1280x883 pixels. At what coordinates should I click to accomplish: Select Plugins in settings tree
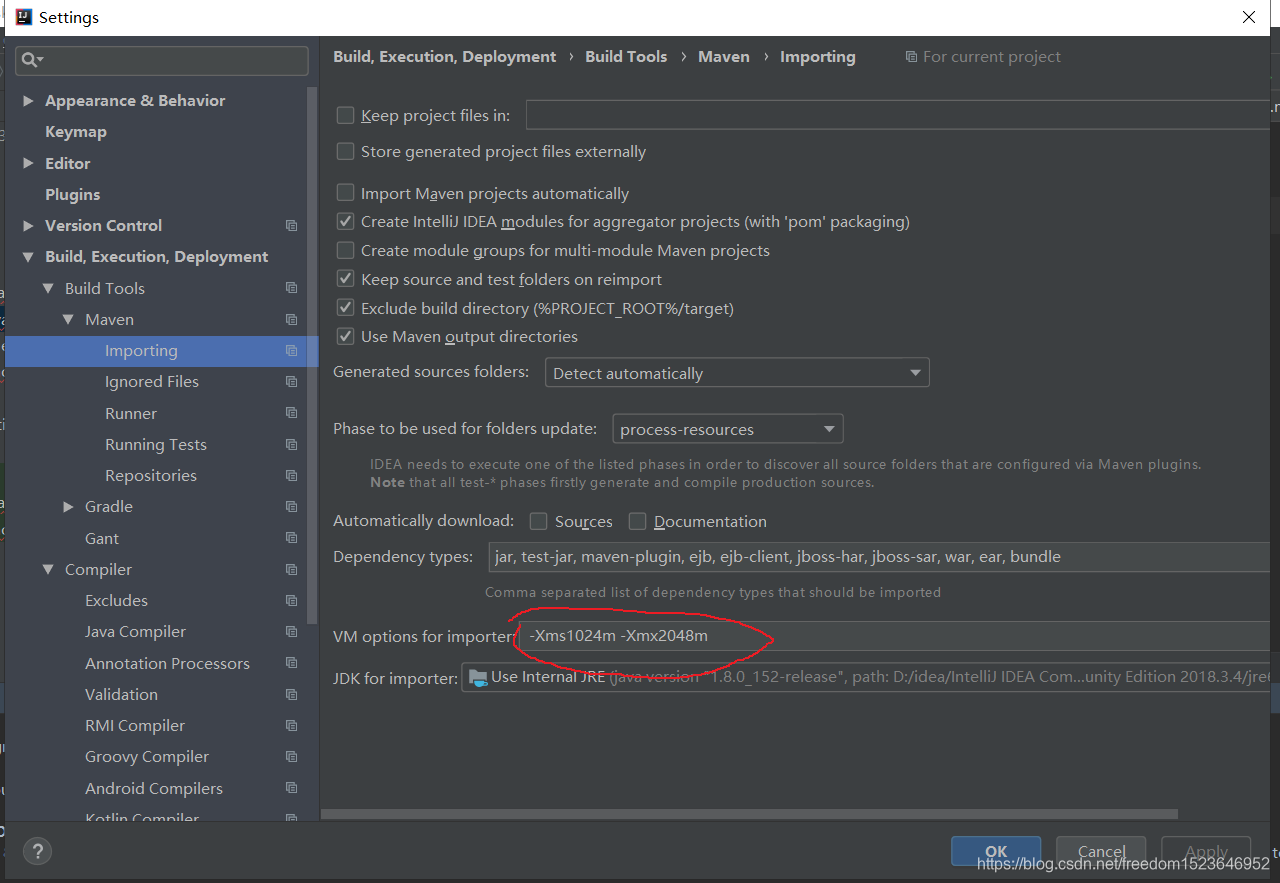pyautogui.click(x=73, y=195)
